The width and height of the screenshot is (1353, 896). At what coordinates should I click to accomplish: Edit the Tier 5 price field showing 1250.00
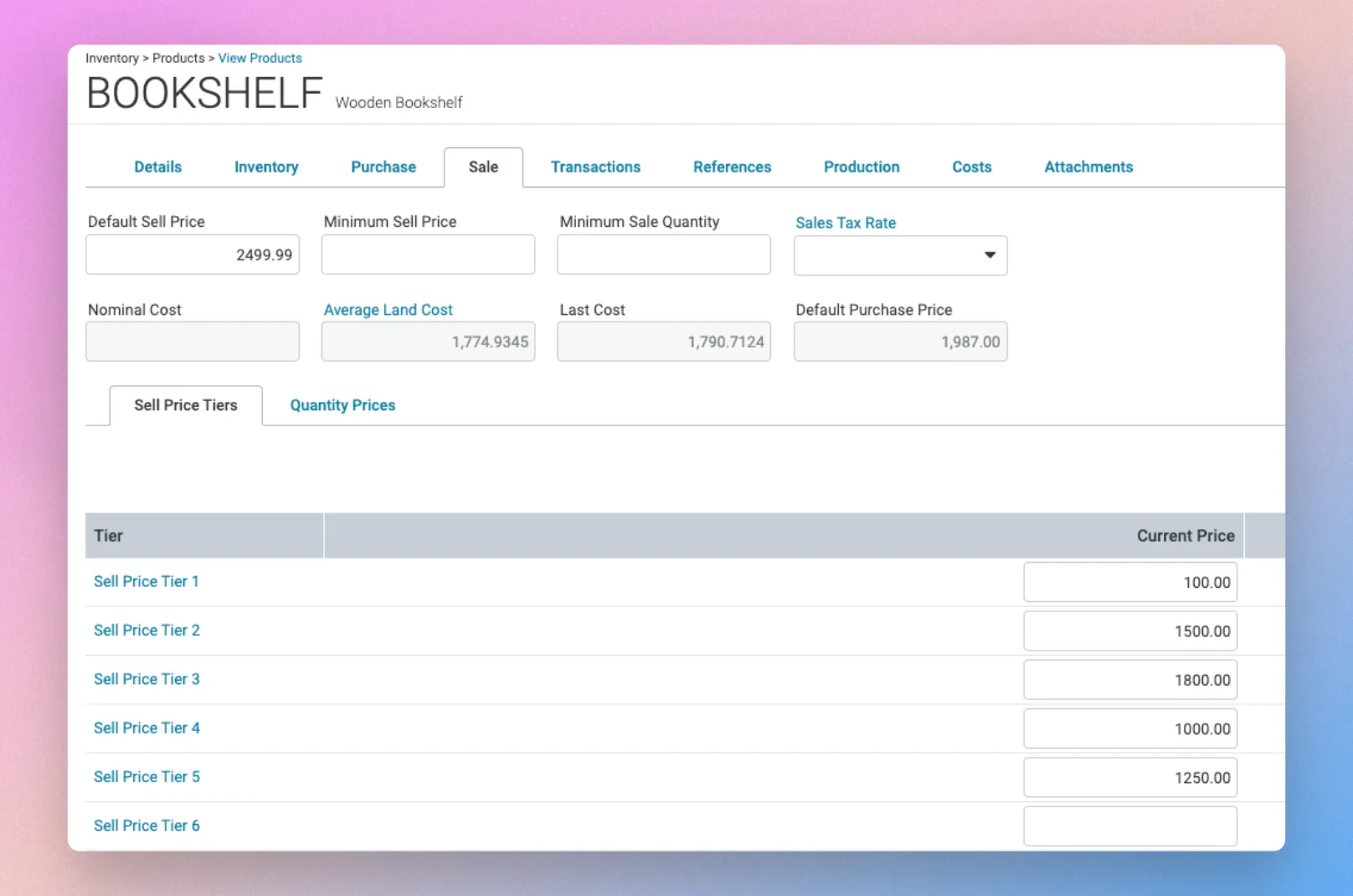tap(1130, 777)
